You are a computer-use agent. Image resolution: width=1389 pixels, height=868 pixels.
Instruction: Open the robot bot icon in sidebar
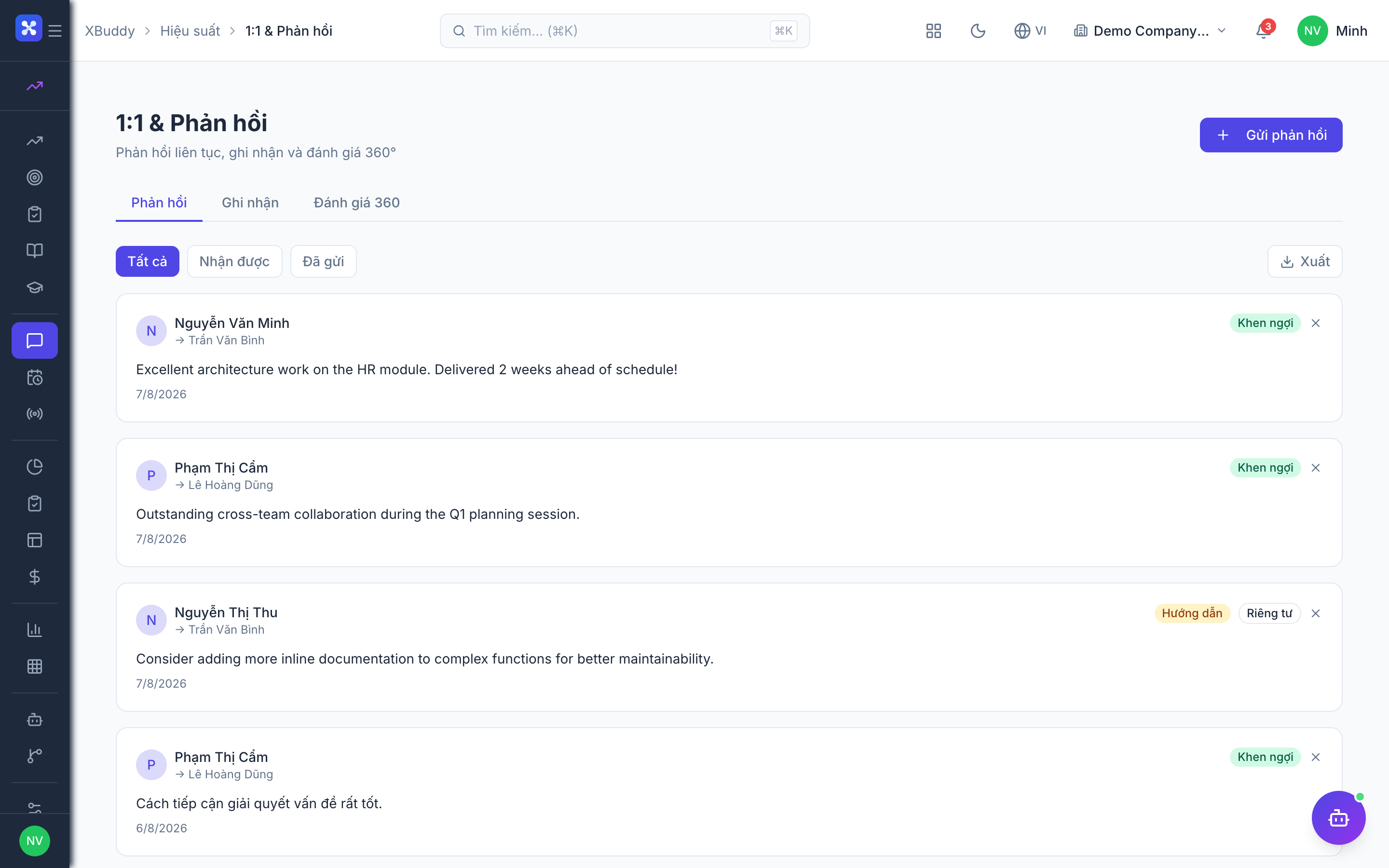tap(34, 719)
